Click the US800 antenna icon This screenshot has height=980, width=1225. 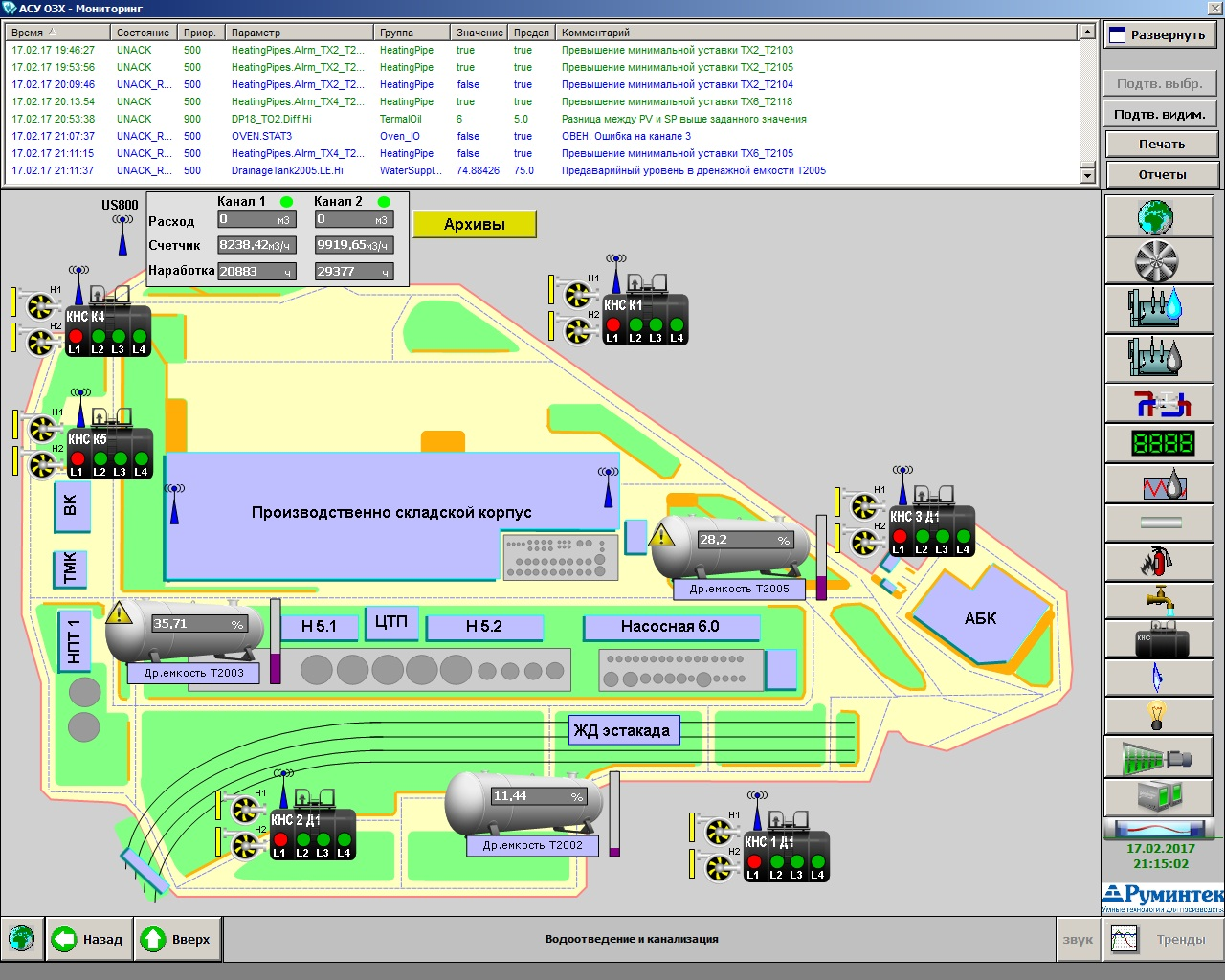coord(122,234)
